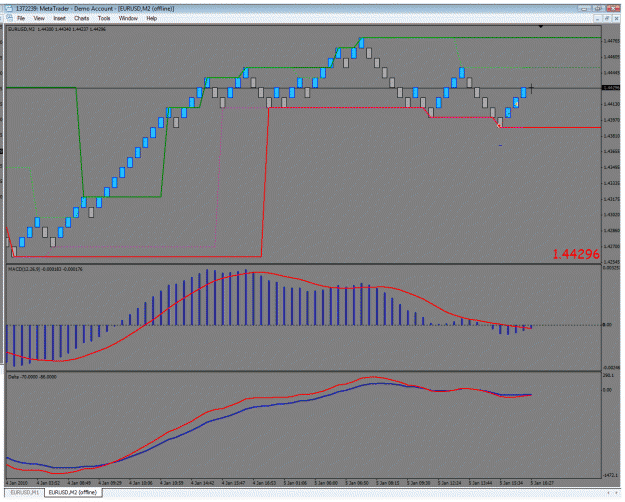Open the Tools menu

104,18
